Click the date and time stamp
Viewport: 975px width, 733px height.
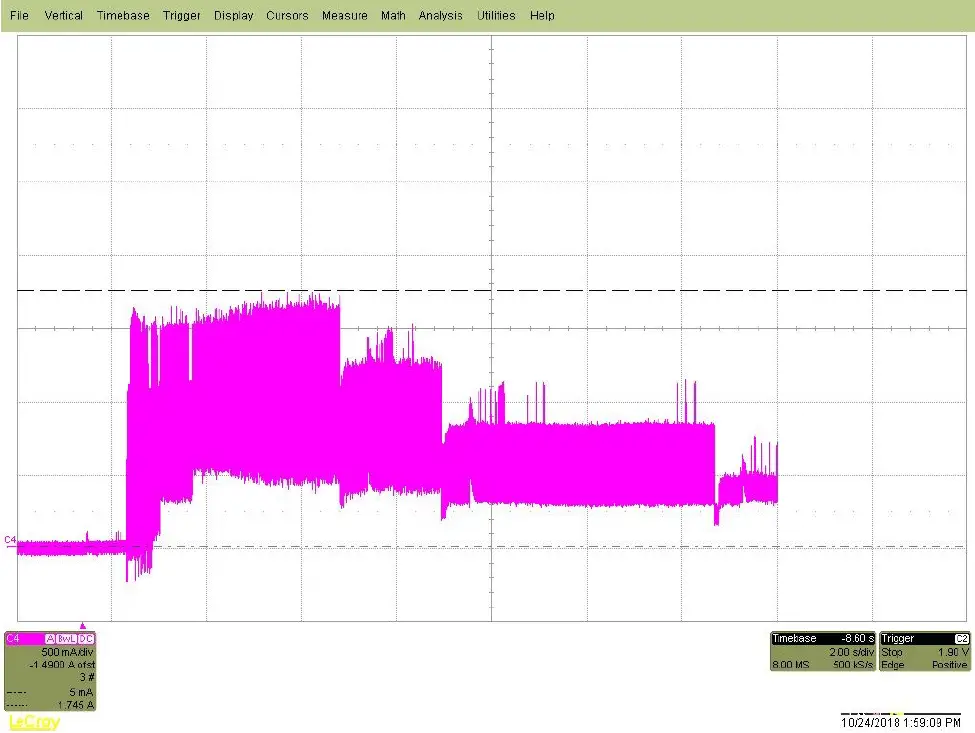click(900, 722)
